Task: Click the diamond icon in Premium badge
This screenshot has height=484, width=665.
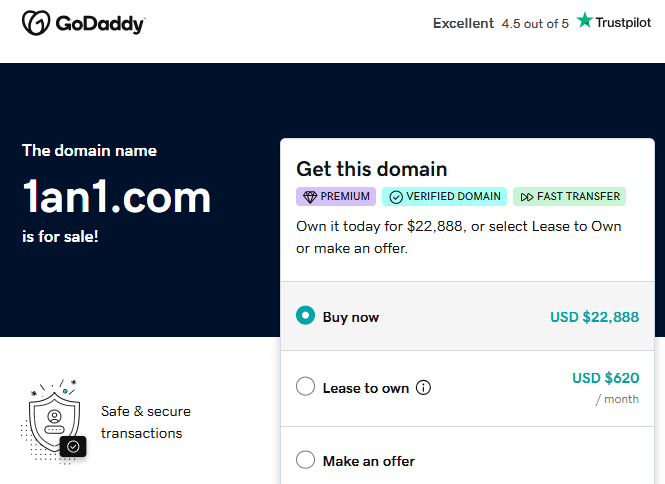Action: tap(310, 197)
